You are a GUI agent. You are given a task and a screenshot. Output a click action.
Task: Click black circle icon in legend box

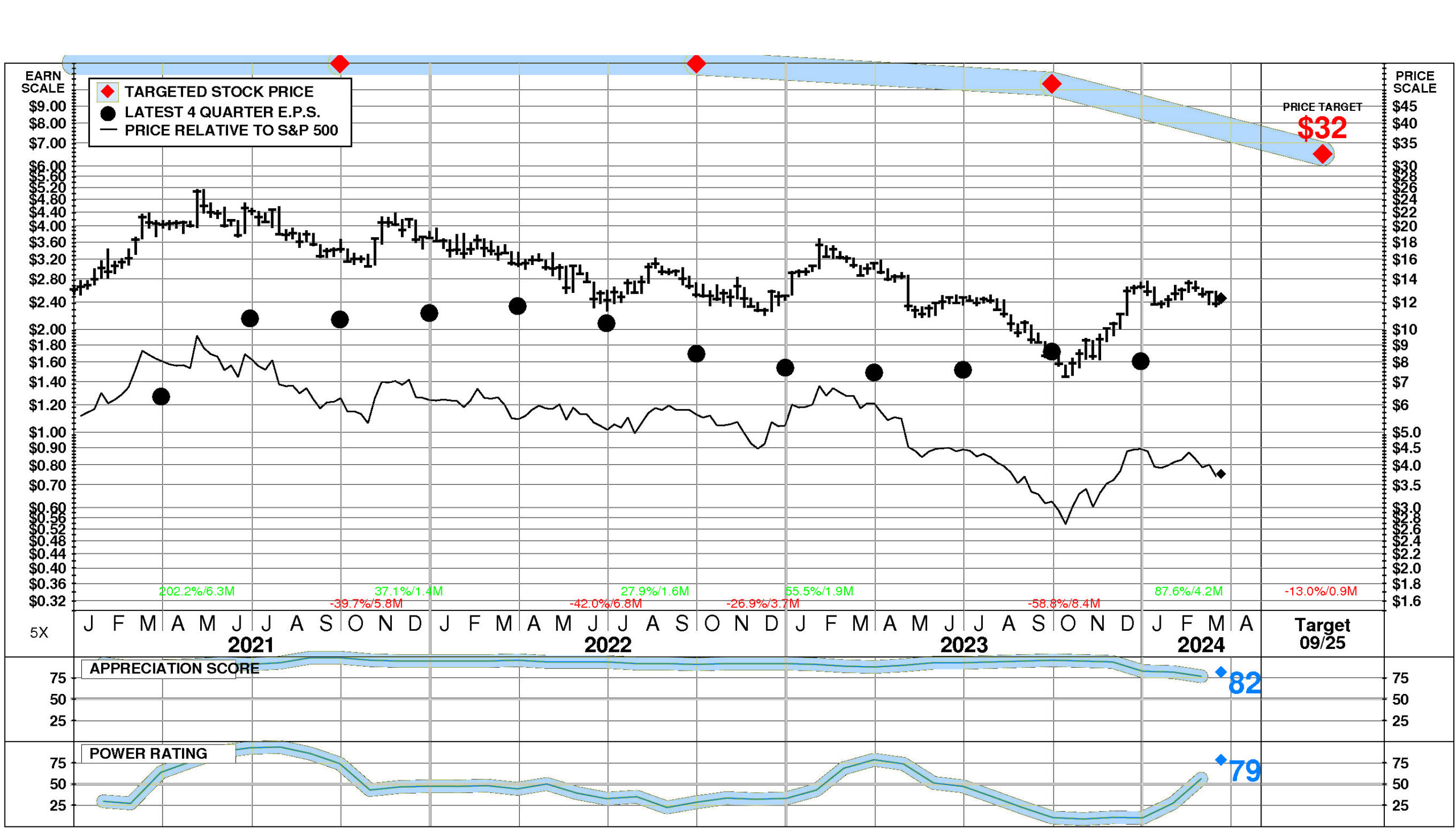click(108, 113)
